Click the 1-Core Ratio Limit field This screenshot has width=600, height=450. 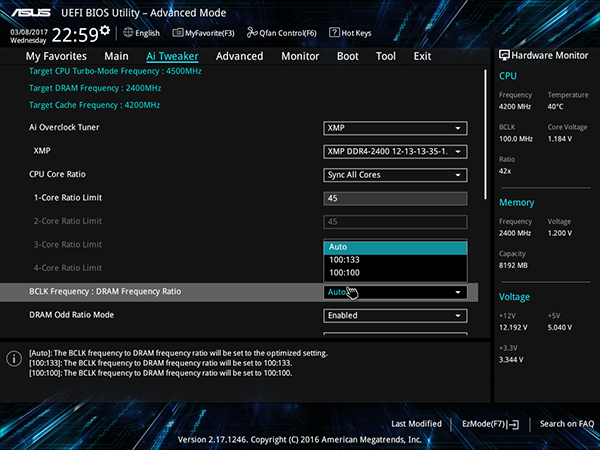tap(395, 199)
